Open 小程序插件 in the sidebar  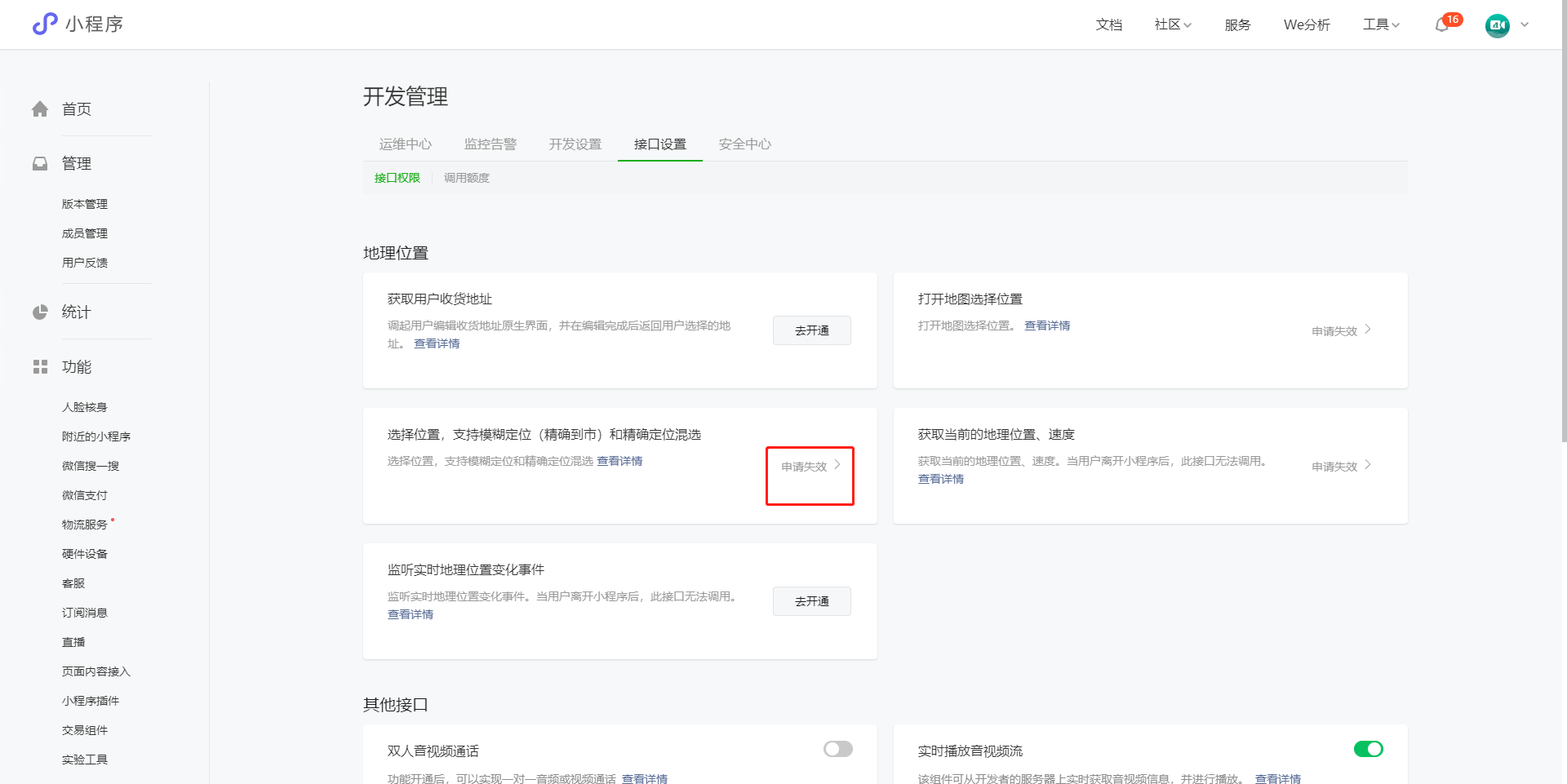[91, 701]
